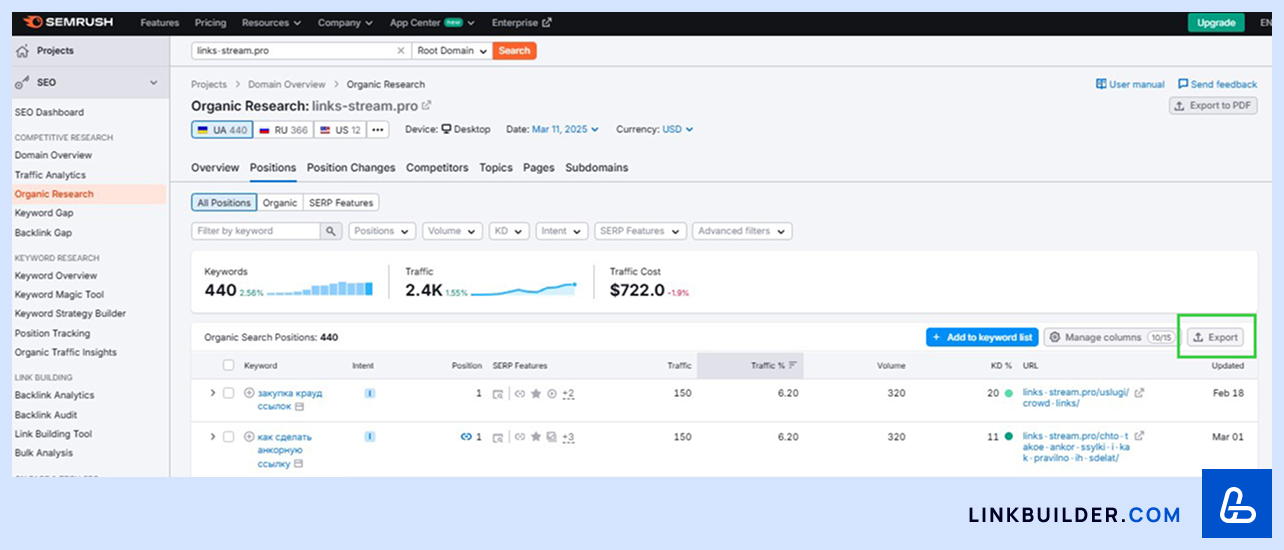Click star SERP feature icon in first row
The image size is (1284, 550).
point(536,394)
